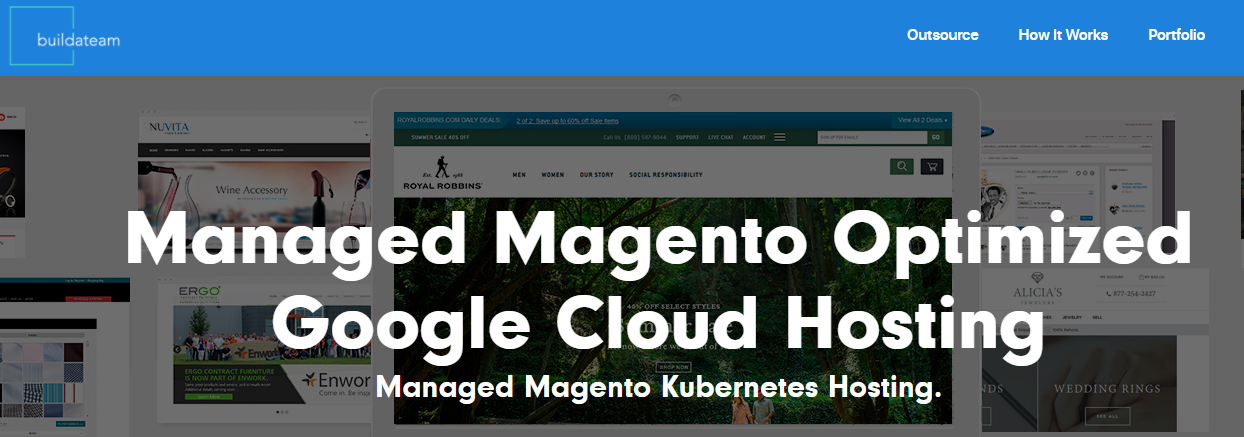Viewport: 1244px width, 437px height.
Task: Expand the View All 2 Deals dropdown
Action: (x=922, y=120)
